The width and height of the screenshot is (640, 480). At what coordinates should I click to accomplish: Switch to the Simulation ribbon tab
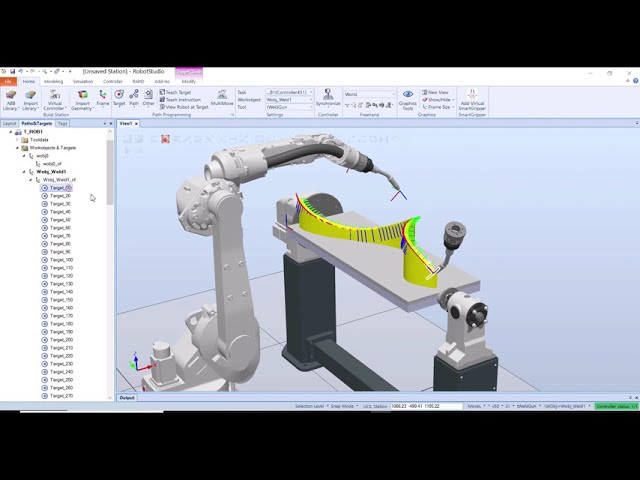(x=83, y=82)
